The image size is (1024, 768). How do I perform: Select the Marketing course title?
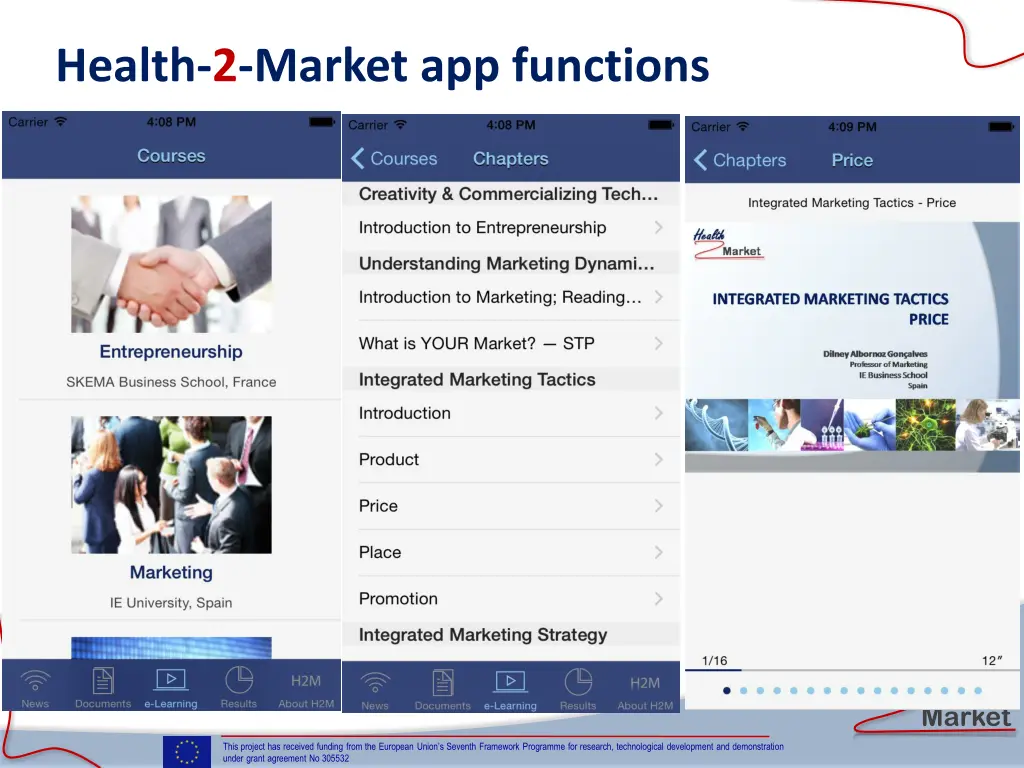(171, 572)
